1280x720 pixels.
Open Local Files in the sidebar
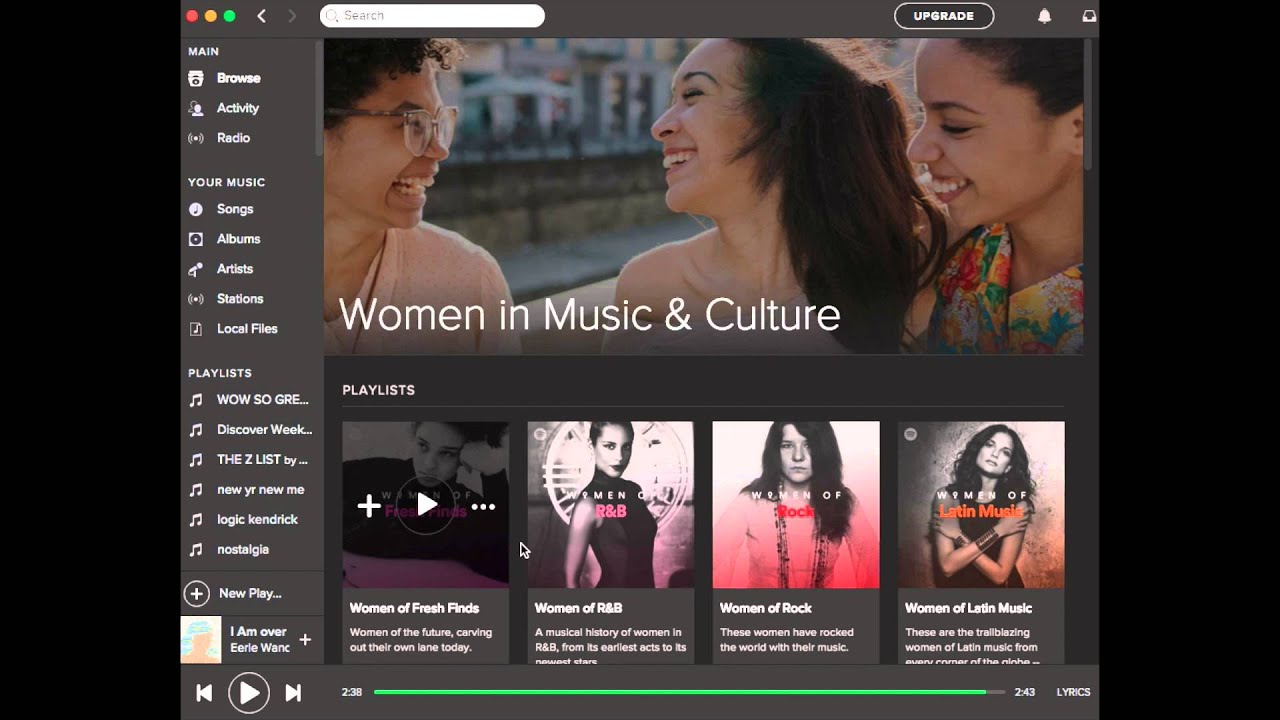(x=247, y=329)
